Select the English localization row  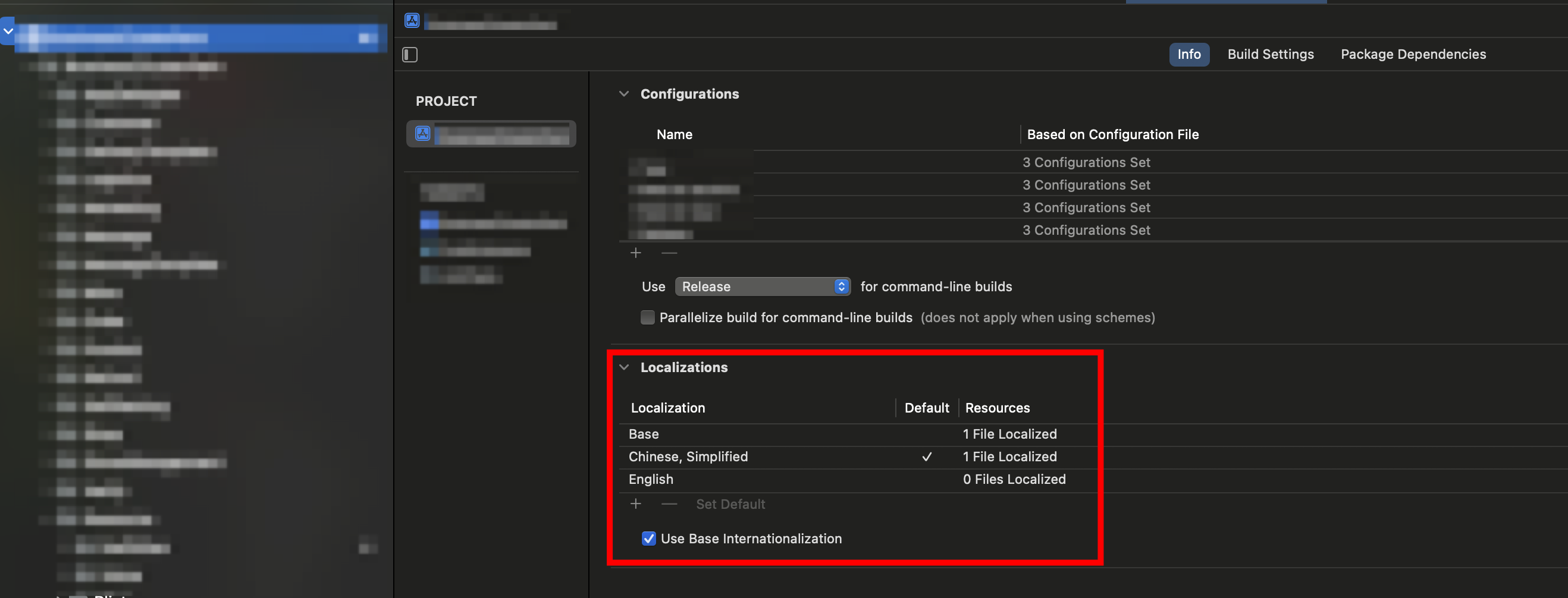point(651,479)
